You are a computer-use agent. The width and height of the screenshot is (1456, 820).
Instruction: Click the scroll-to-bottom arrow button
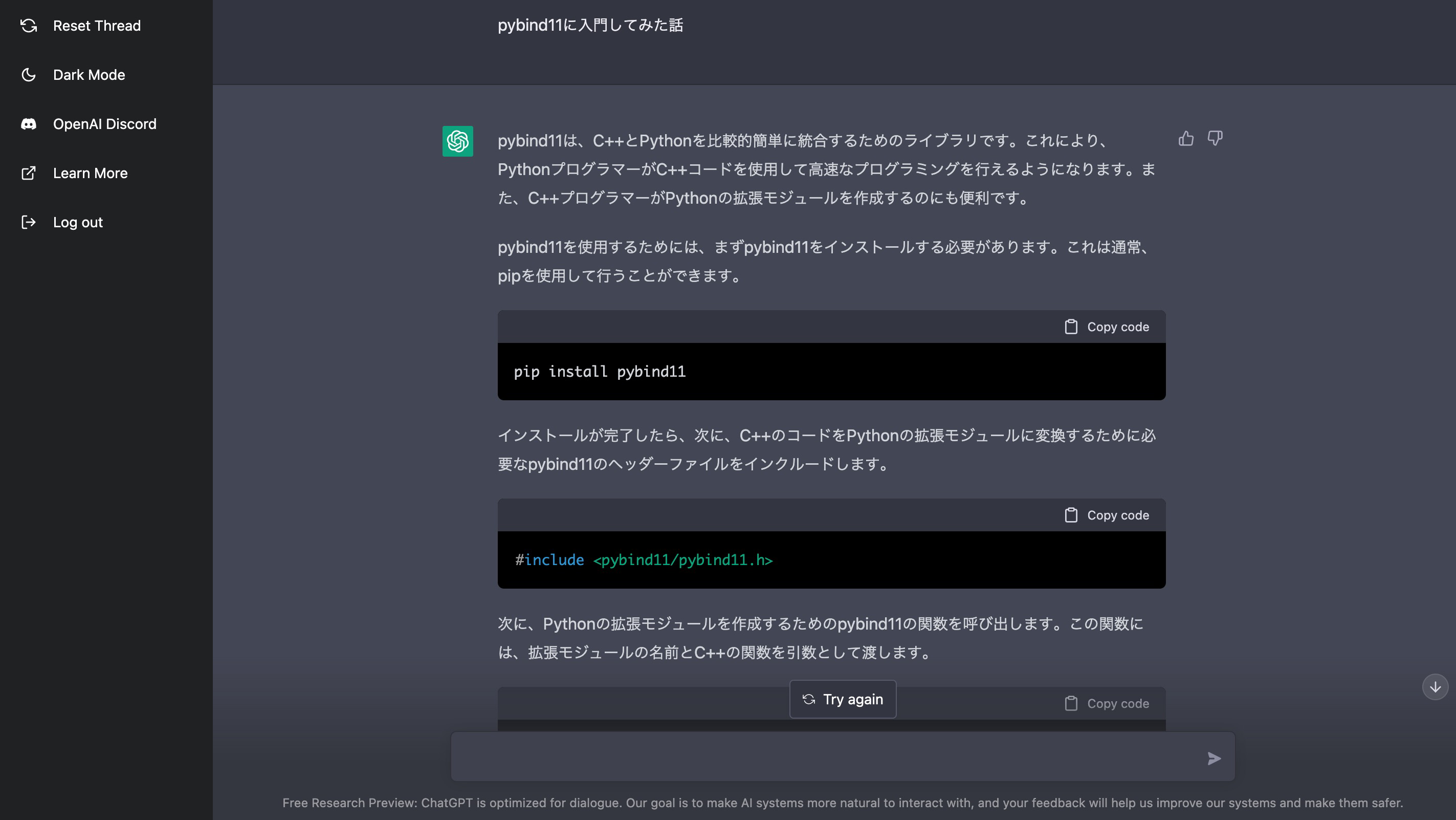[1435, 687]
